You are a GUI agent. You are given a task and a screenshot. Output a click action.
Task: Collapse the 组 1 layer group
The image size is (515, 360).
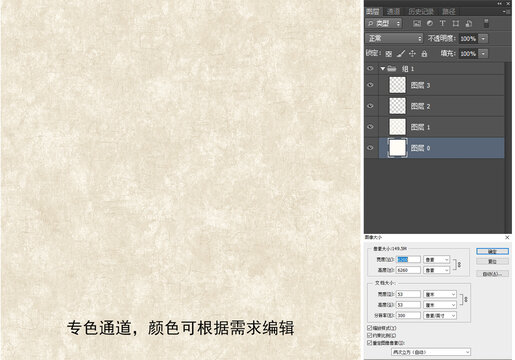click(x=383, y=69)
